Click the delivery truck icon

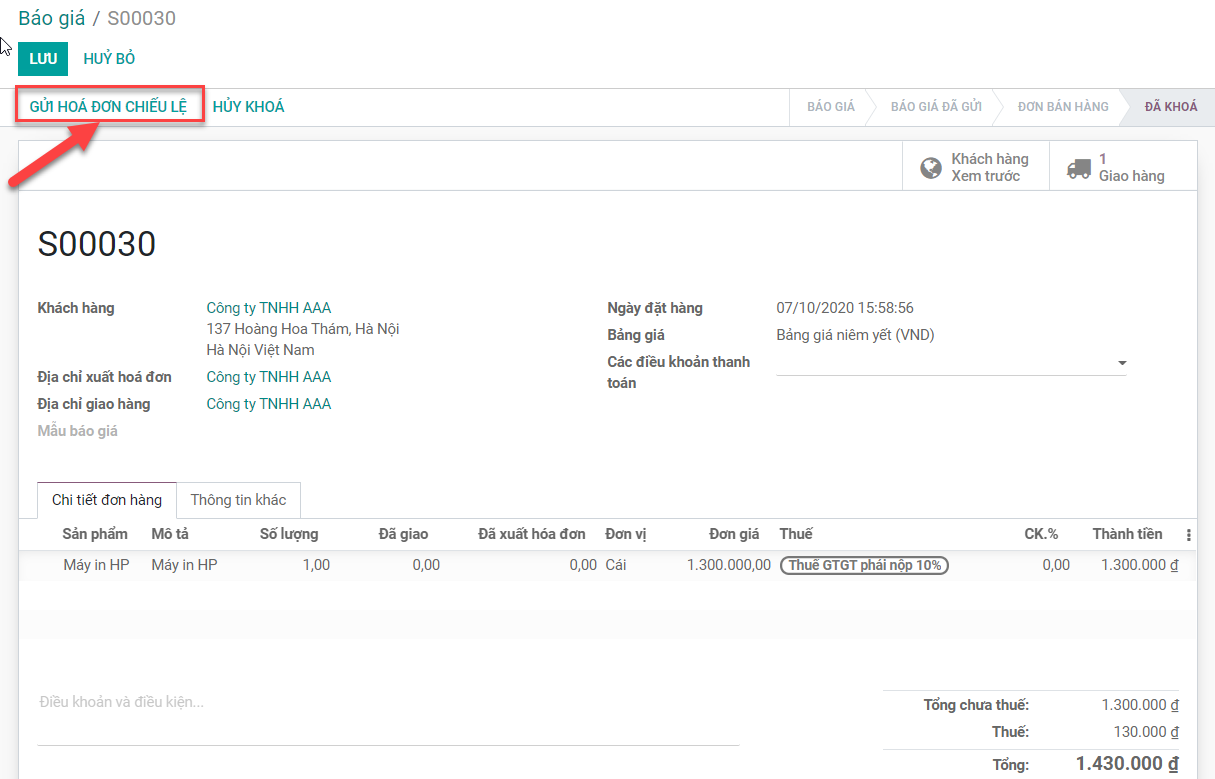(x=1078, y=168)
